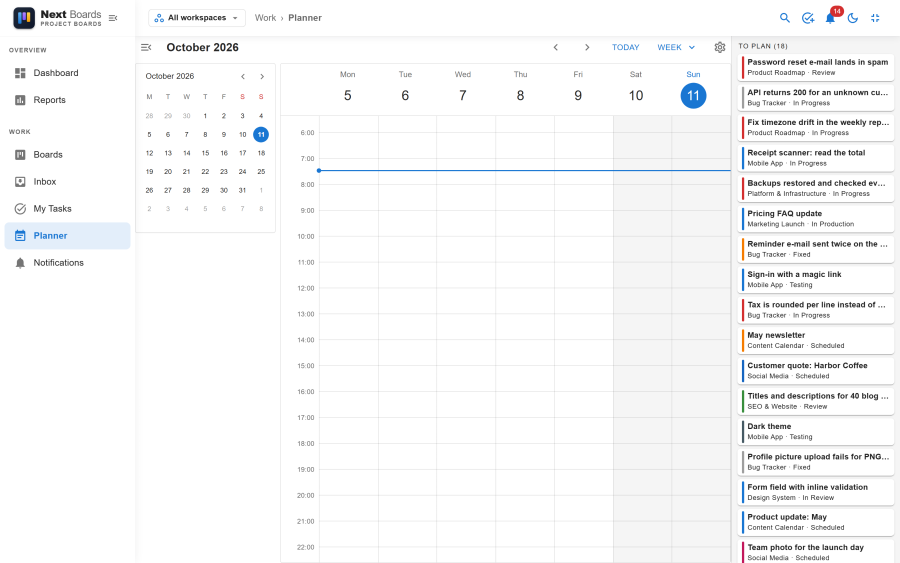The height and width of the screenshot is (563, 900).
Task: Open task Titles and descriptions for 40 blog
Action: 816,401
